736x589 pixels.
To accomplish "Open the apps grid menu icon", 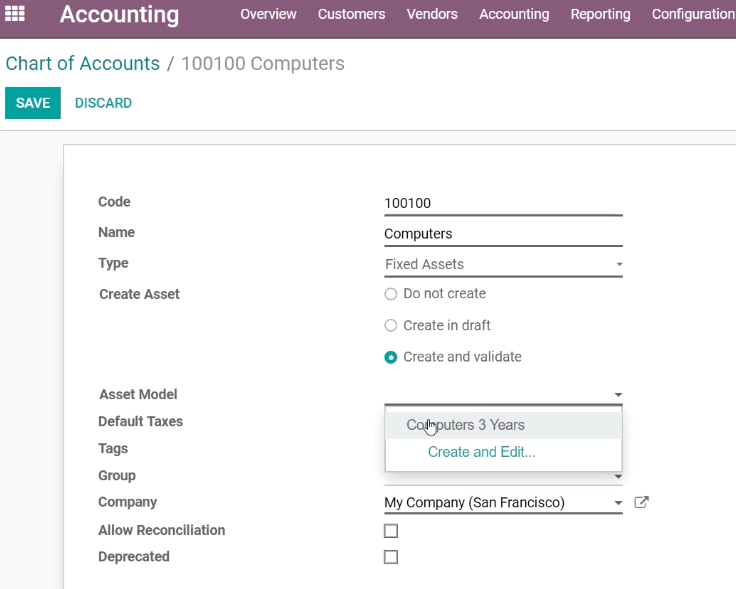I will pos(15,14).
